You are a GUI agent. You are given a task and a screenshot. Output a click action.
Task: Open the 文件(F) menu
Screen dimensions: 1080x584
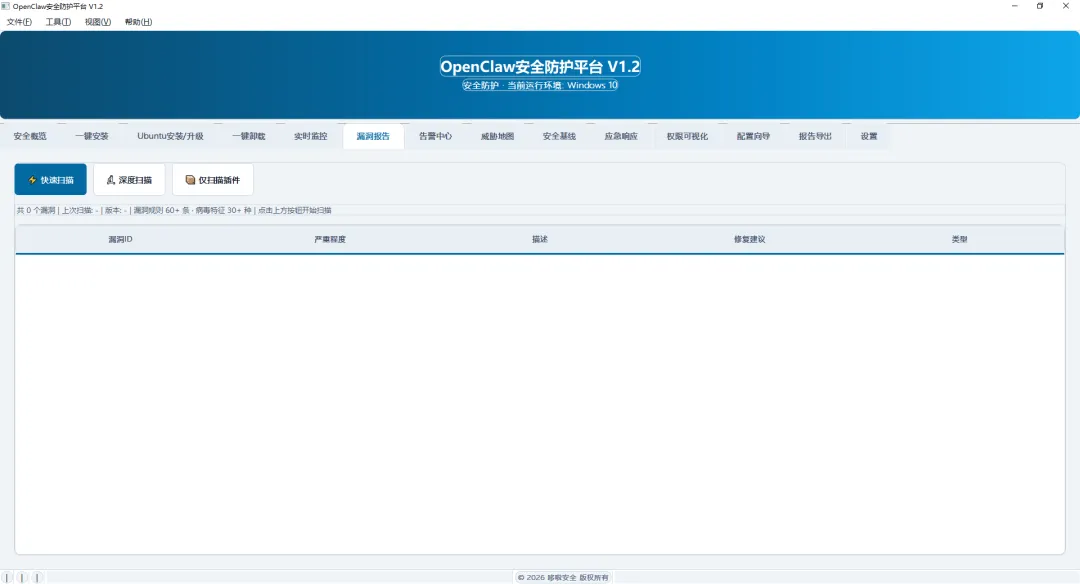pyautogui.click(x=19, y=22)
